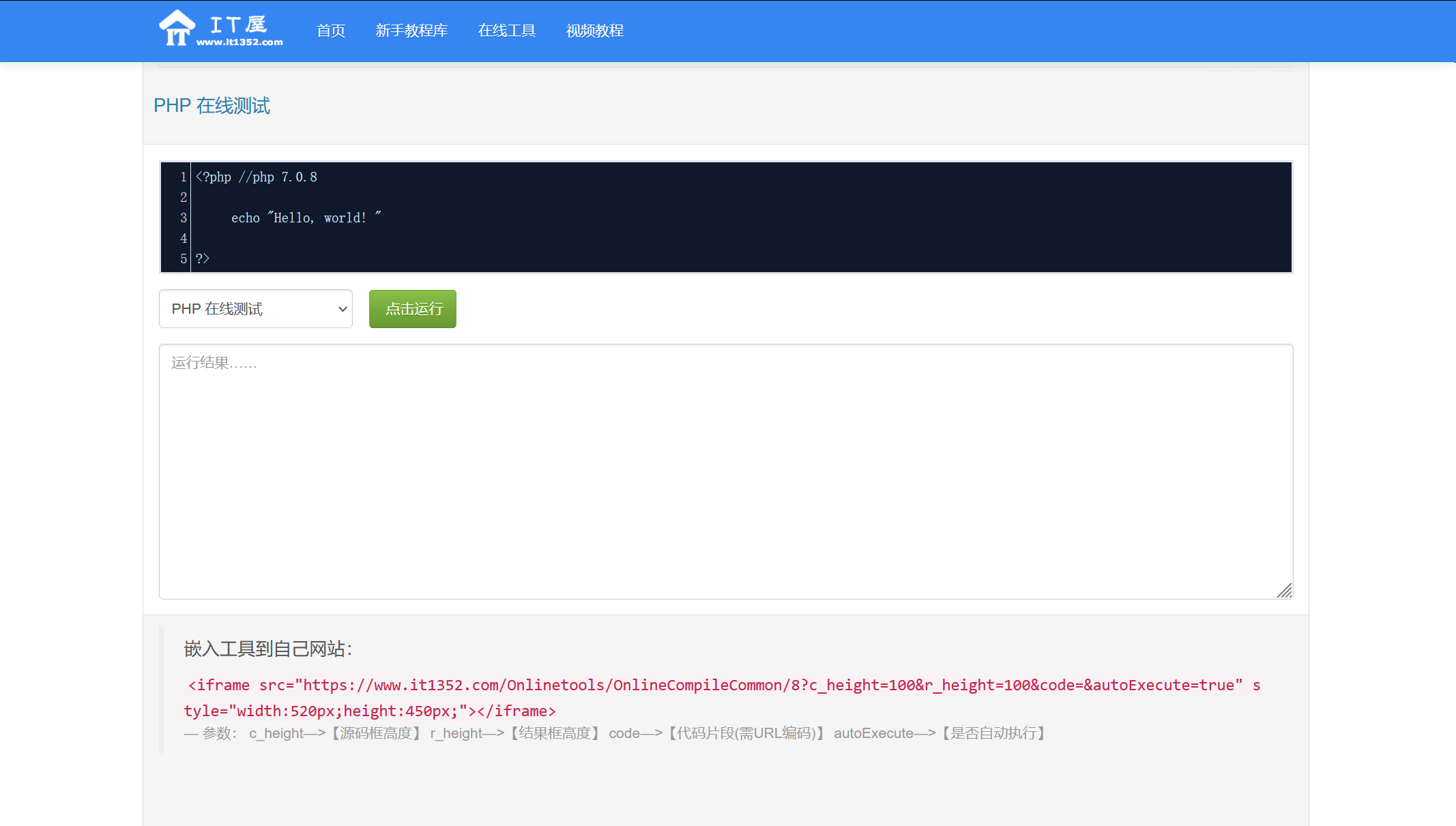Click the PHP 在线测试 page heading
Viewport: 1456px width, 826px height.
pyautogui.click(x=212, y=106)
